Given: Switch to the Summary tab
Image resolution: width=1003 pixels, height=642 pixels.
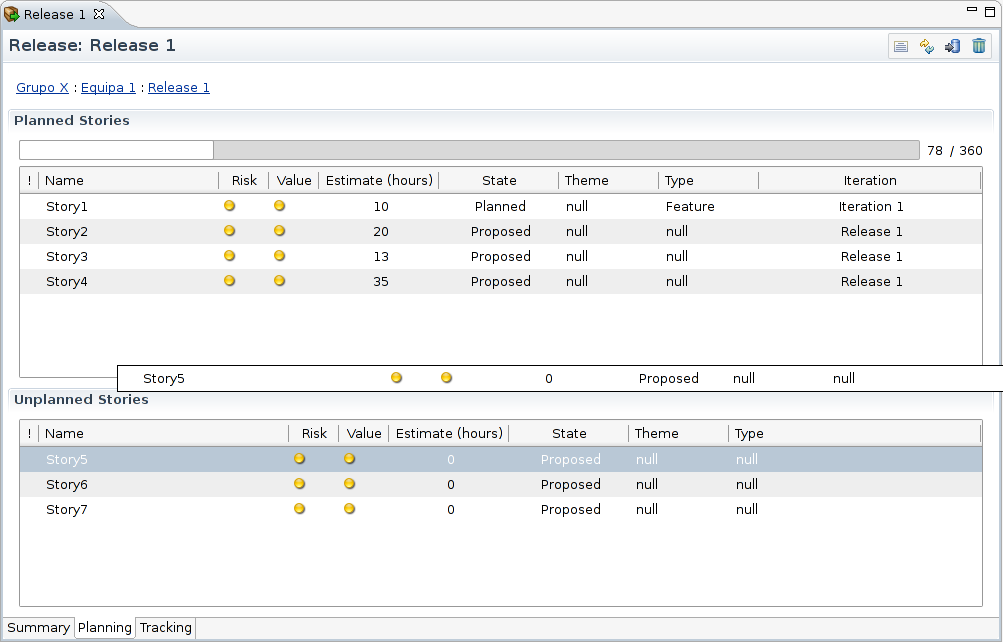Looking at the screenshot, I should click(38, 627).
